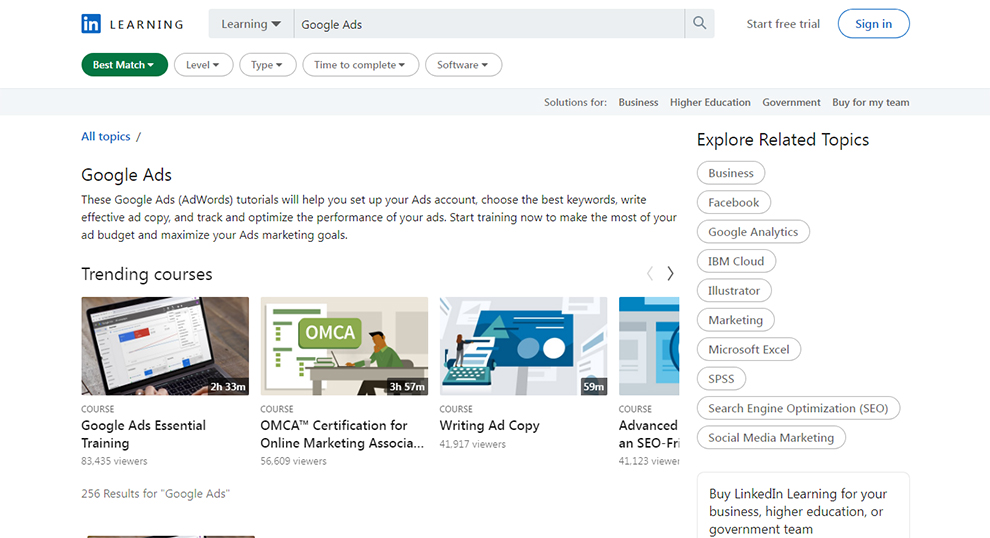Click Buy for my team

(871, 102)
